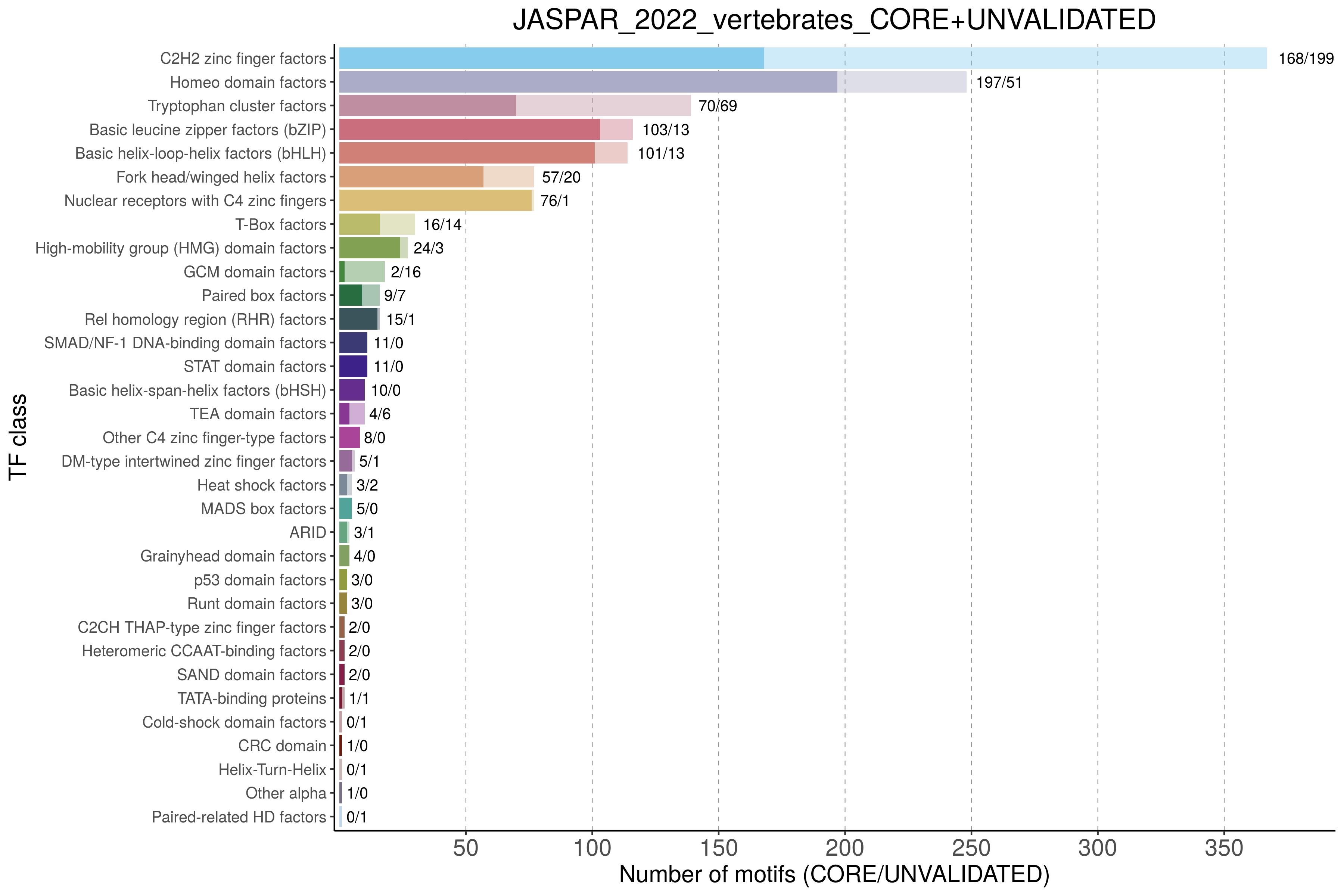1344x896 pixels.
Task: Click the 197/51 value label
Action: (999, 82)
